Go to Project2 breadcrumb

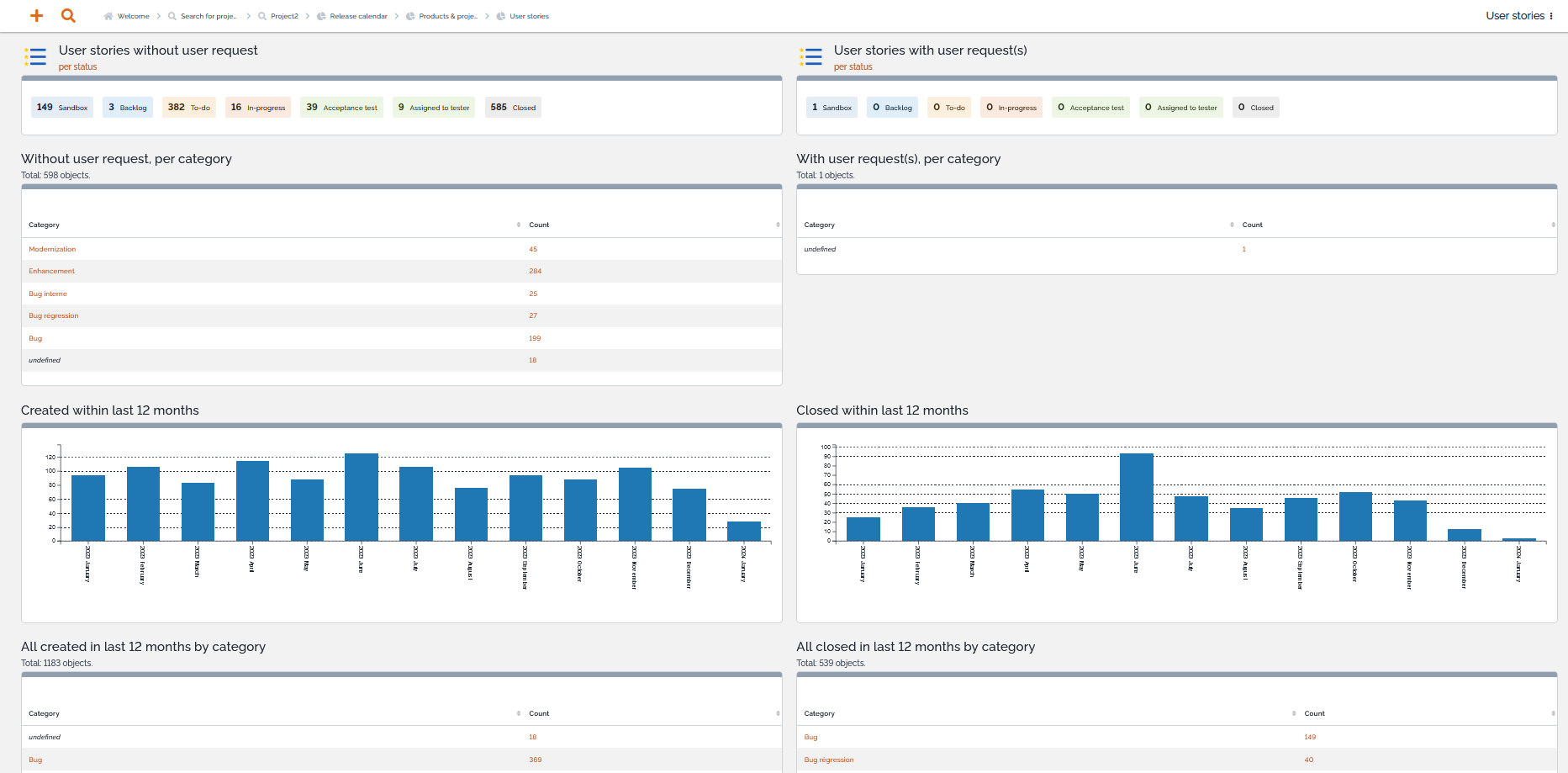(284, 16)
